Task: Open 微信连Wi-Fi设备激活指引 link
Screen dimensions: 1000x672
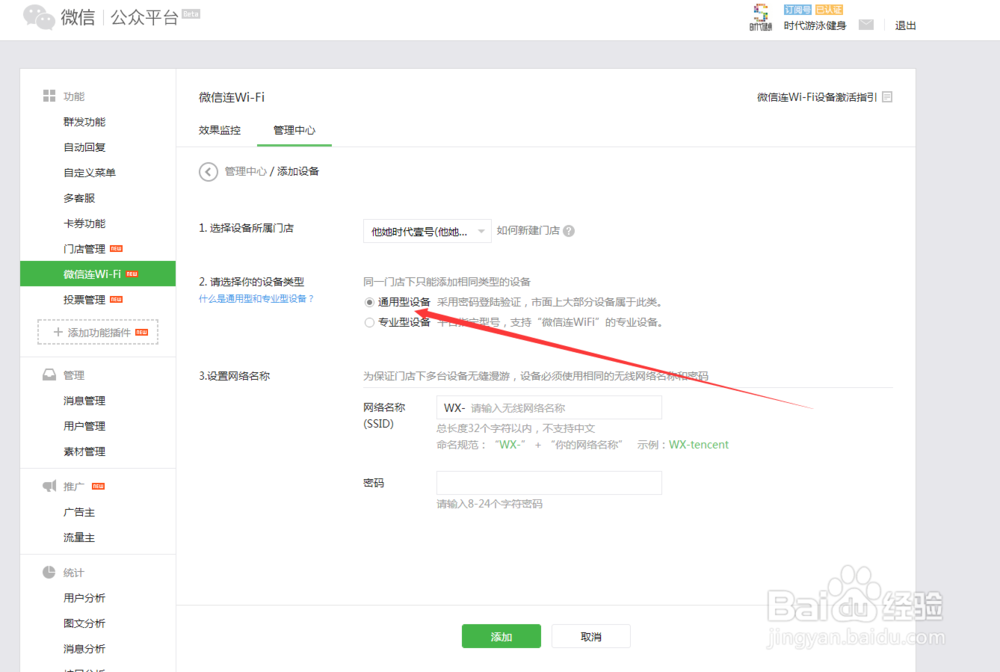Action: tap(816, 97)
